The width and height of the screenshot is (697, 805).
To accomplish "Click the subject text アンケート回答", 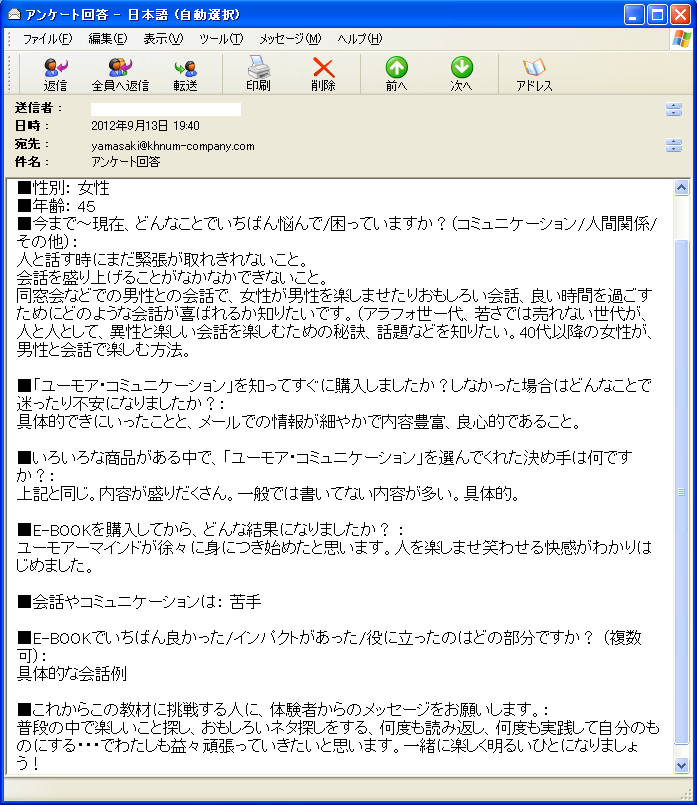I will tap(126, 162).
